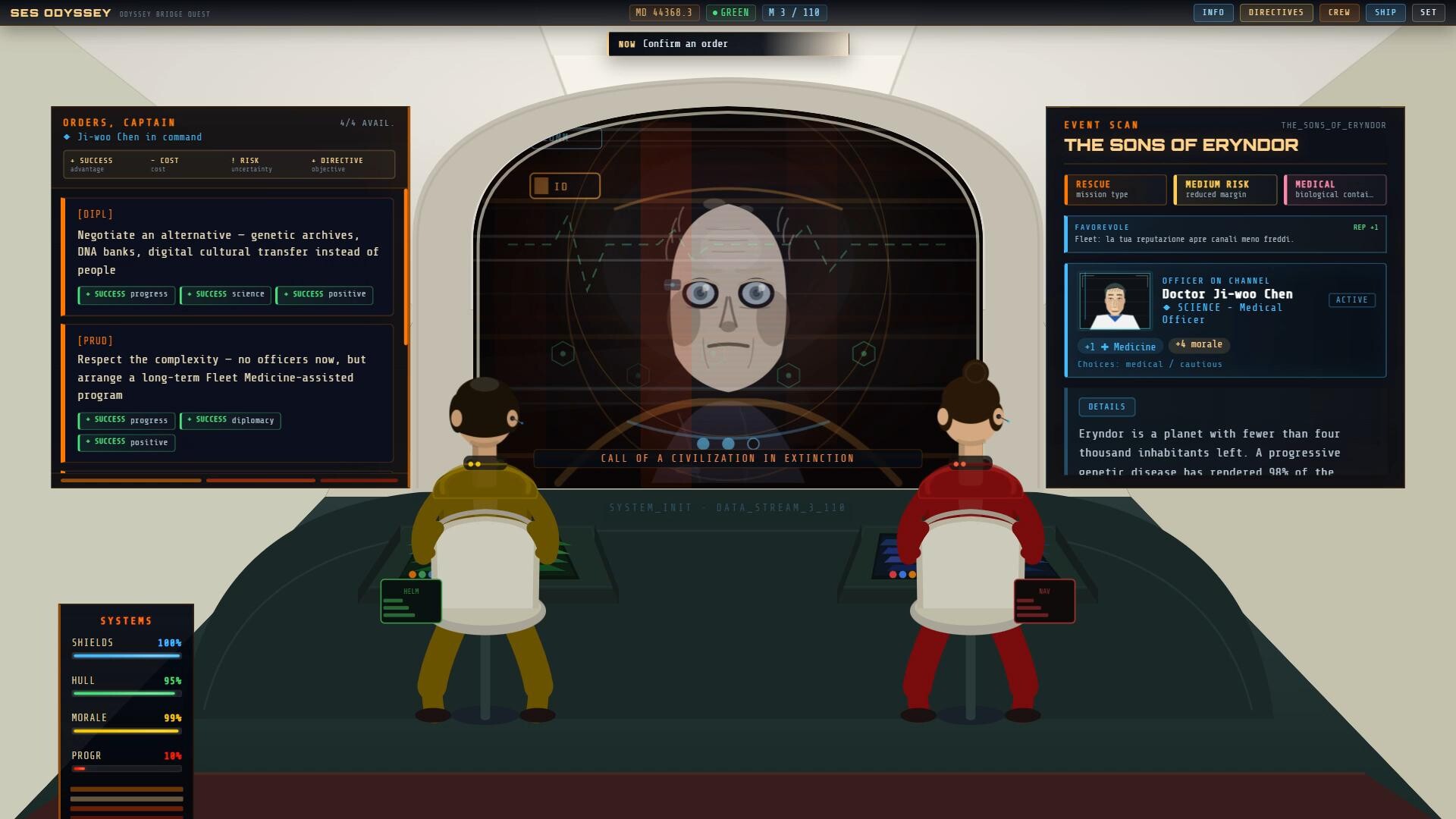
Task: Click Doctor Ji-woo Chen's portrait
Action: click(1115, 301)
